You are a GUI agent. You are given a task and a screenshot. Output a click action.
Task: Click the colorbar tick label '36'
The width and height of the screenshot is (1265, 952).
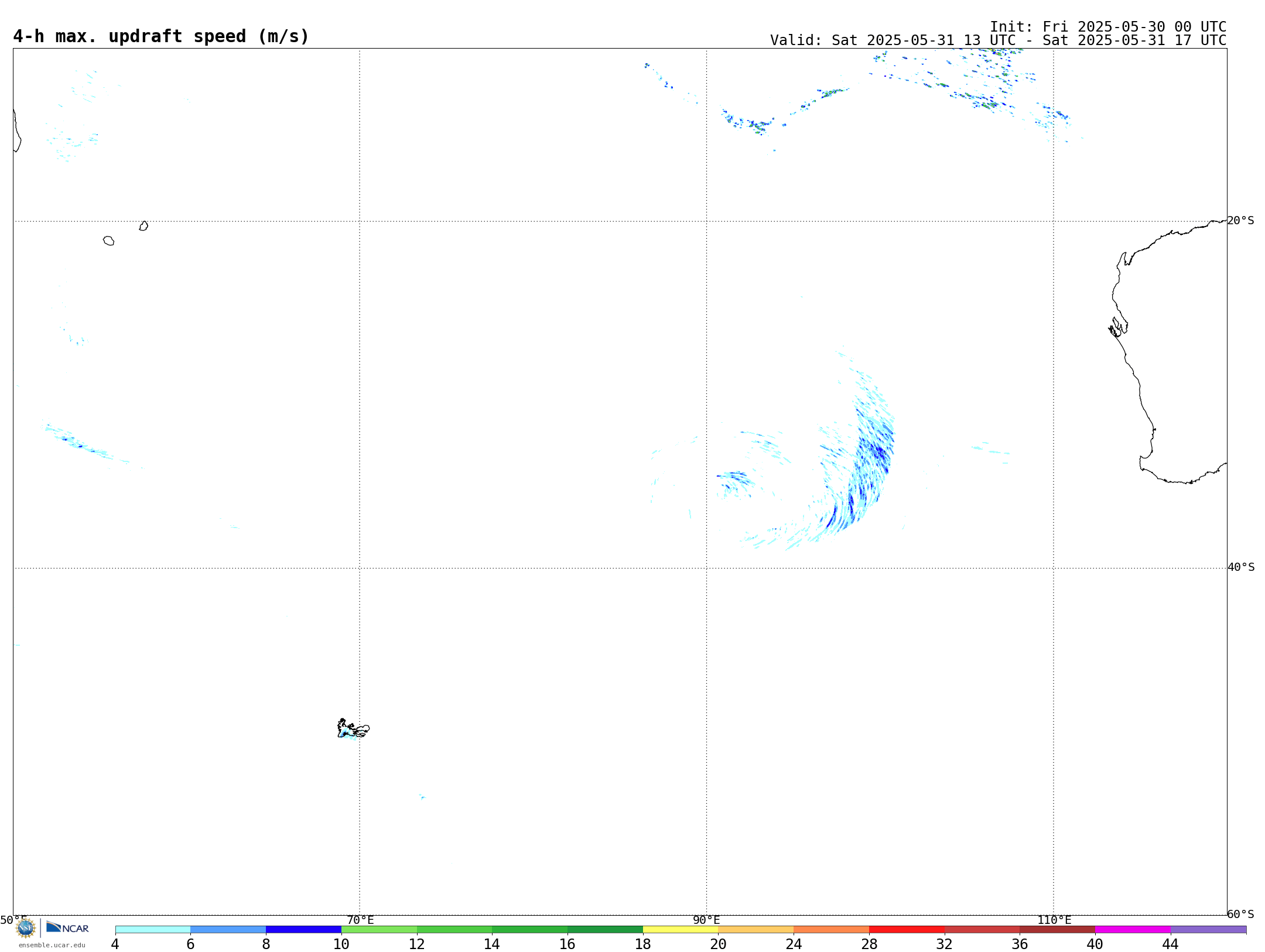(1020, 944)
